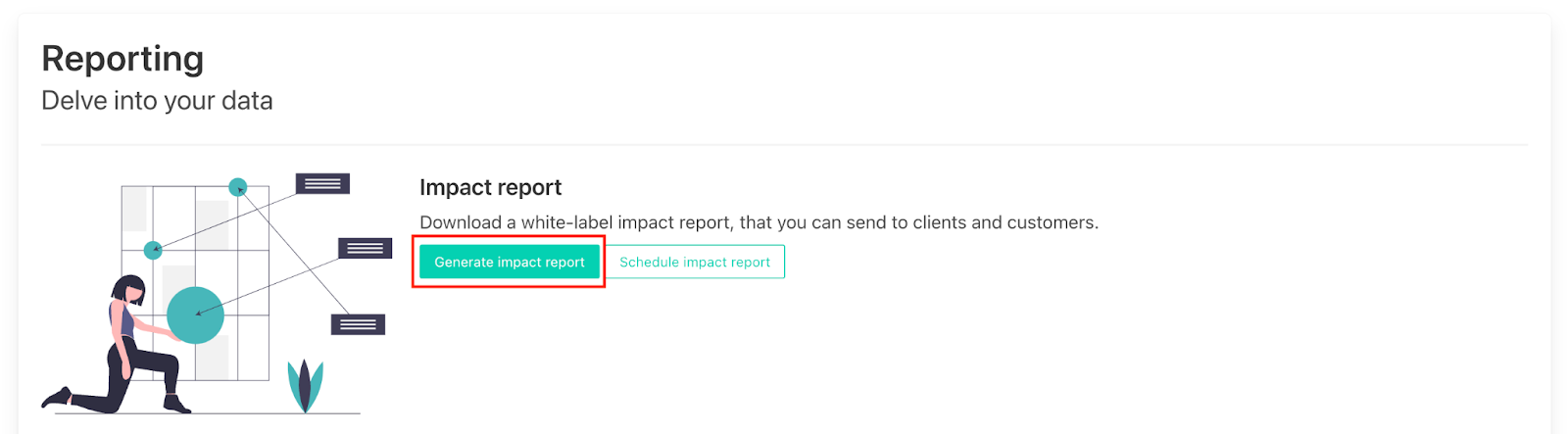The height and width of the screenshot is (434, 1568).
Task: Click the woman's front boot on the ground
Action: point(176,403)
